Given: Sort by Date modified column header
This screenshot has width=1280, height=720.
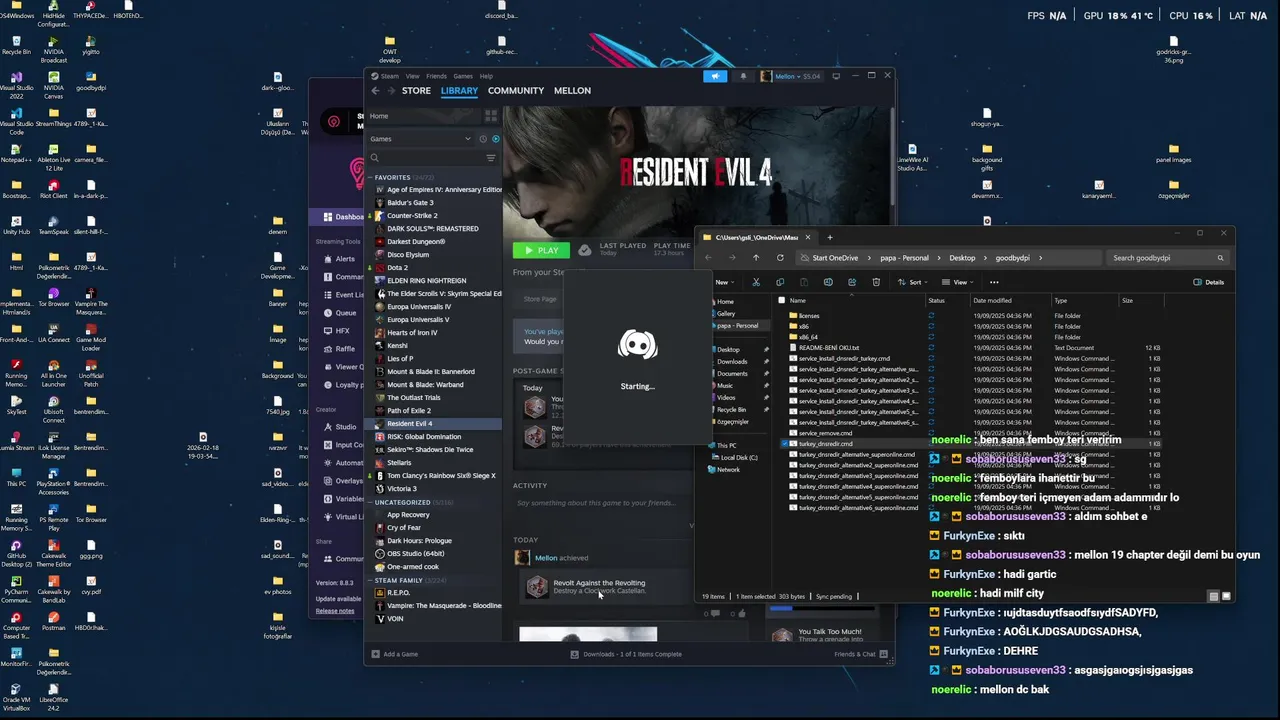Looking at the screenshot, I should coord(1010,300).
